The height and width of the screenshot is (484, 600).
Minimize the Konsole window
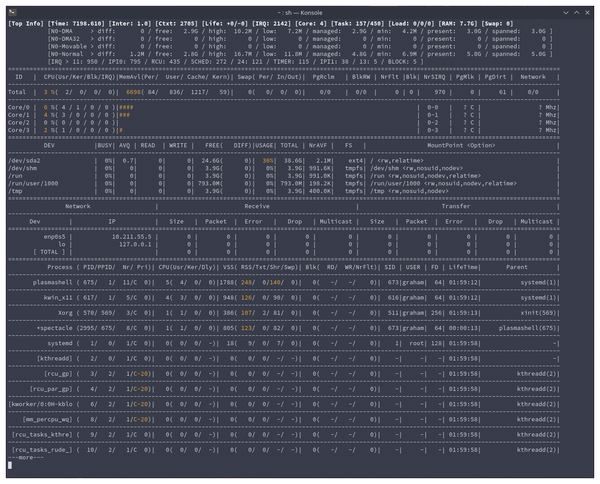coord(566,13)
